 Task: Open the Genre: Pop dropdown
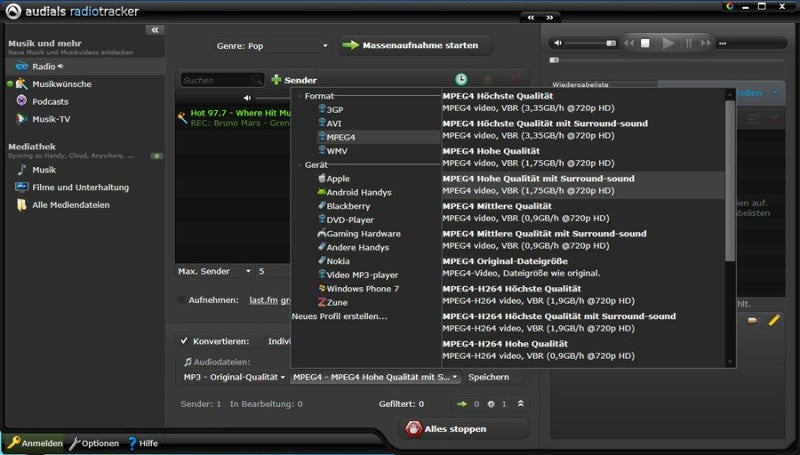click(x=272, y=46)
